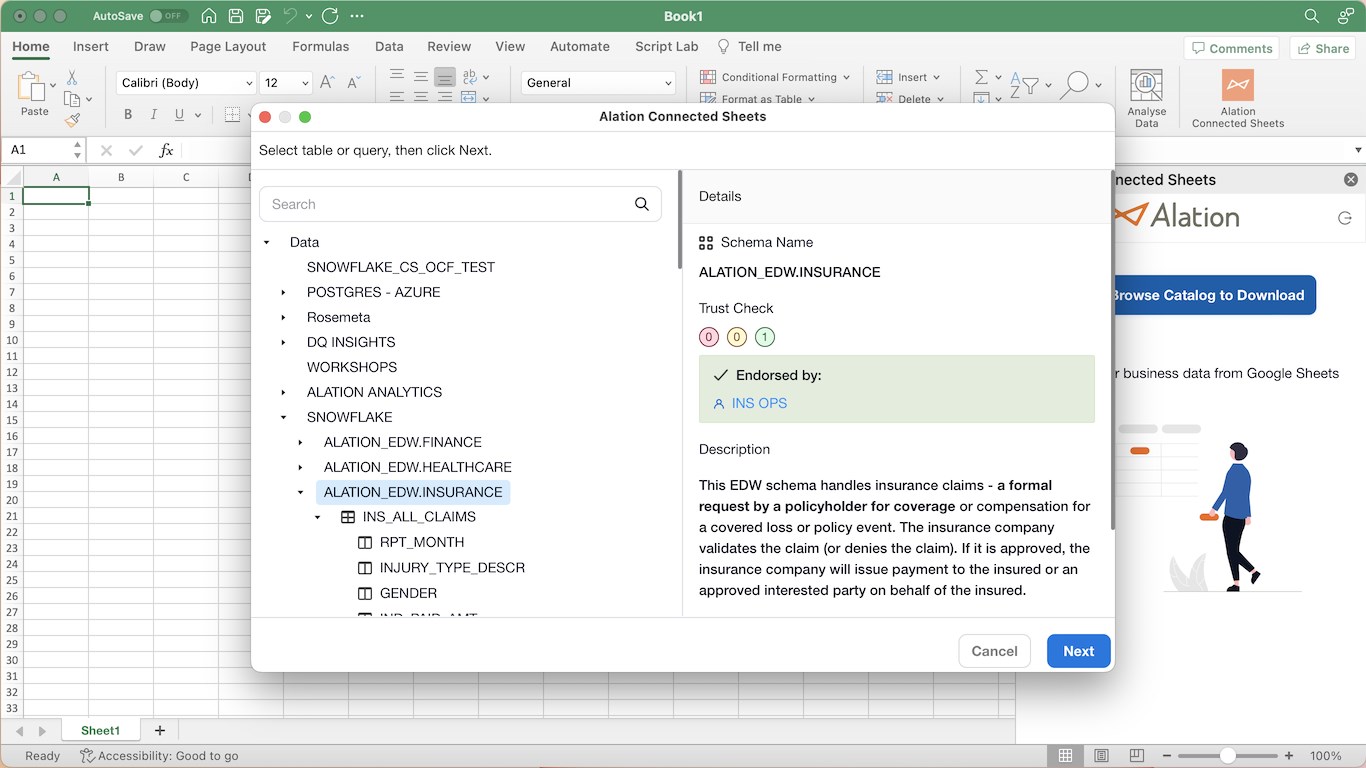
Task: Open the Script Lab tab
Action: pos(666,46)
